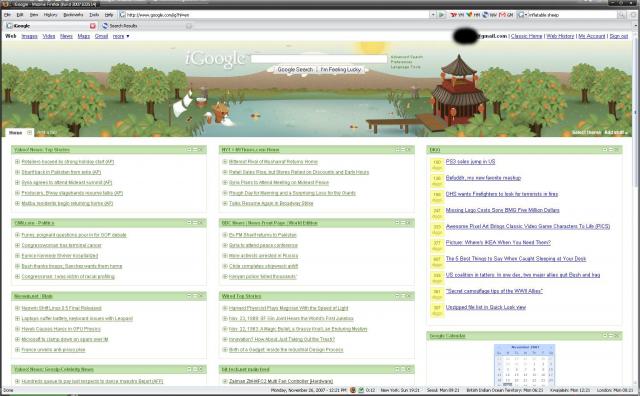The image size is (640, 396).
Task: Minimize the Digg gadget
Action: [x=611, y=150]
